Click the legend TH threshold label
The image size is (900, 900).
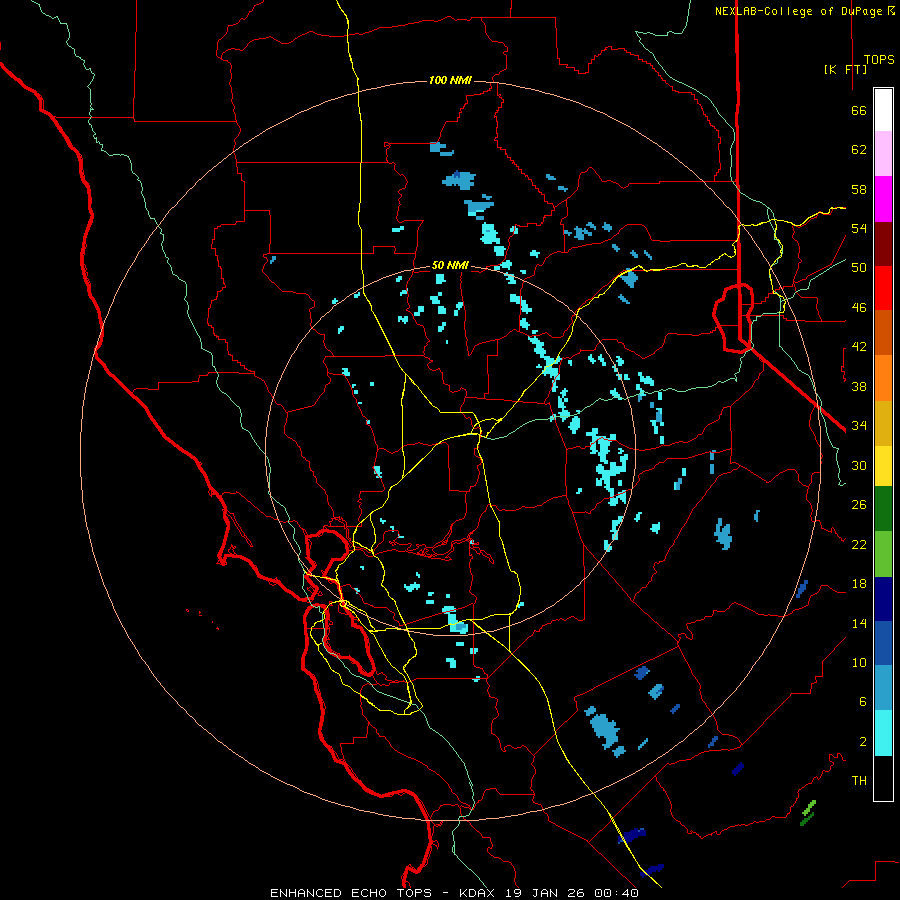point(859,781)
